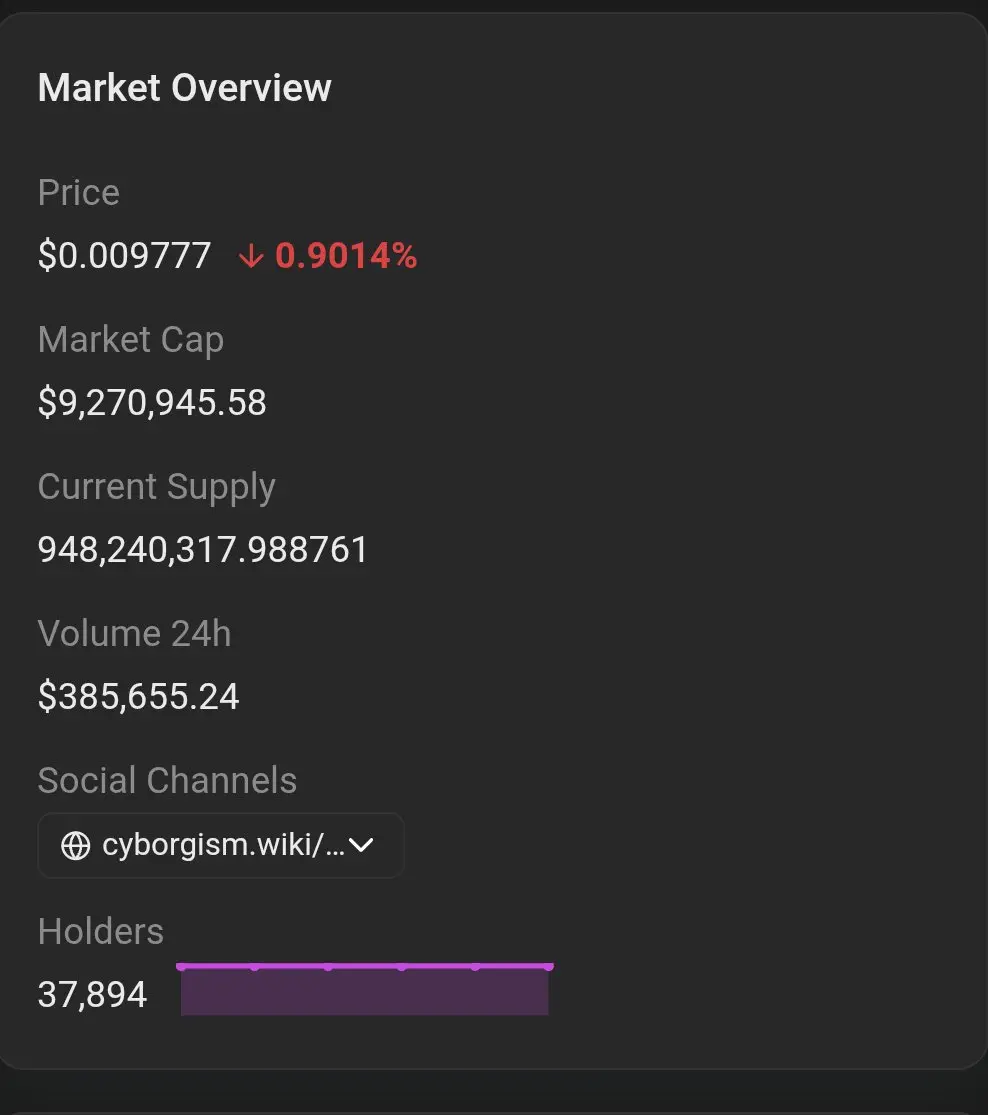Image resolution: width=988 pixels, height=1115 pixels.
Task: Click the Market Cap label
Action: 131,340
